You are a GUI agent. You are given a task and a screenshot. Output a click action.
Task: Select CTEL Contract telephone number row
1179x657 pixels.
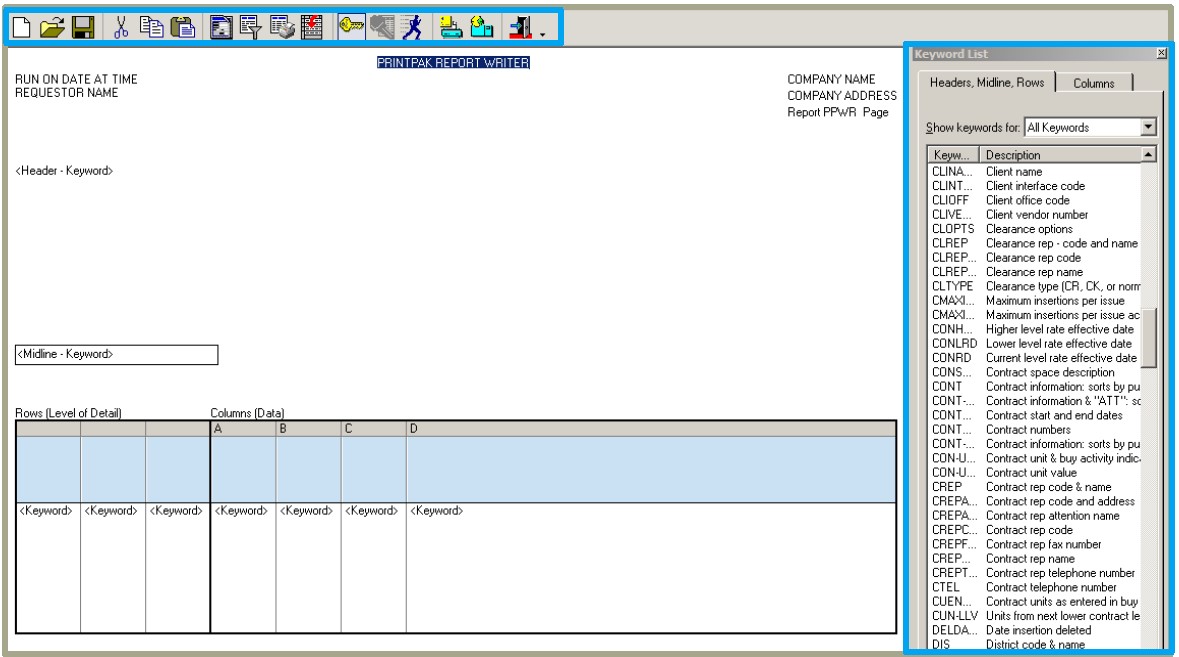1035,586
